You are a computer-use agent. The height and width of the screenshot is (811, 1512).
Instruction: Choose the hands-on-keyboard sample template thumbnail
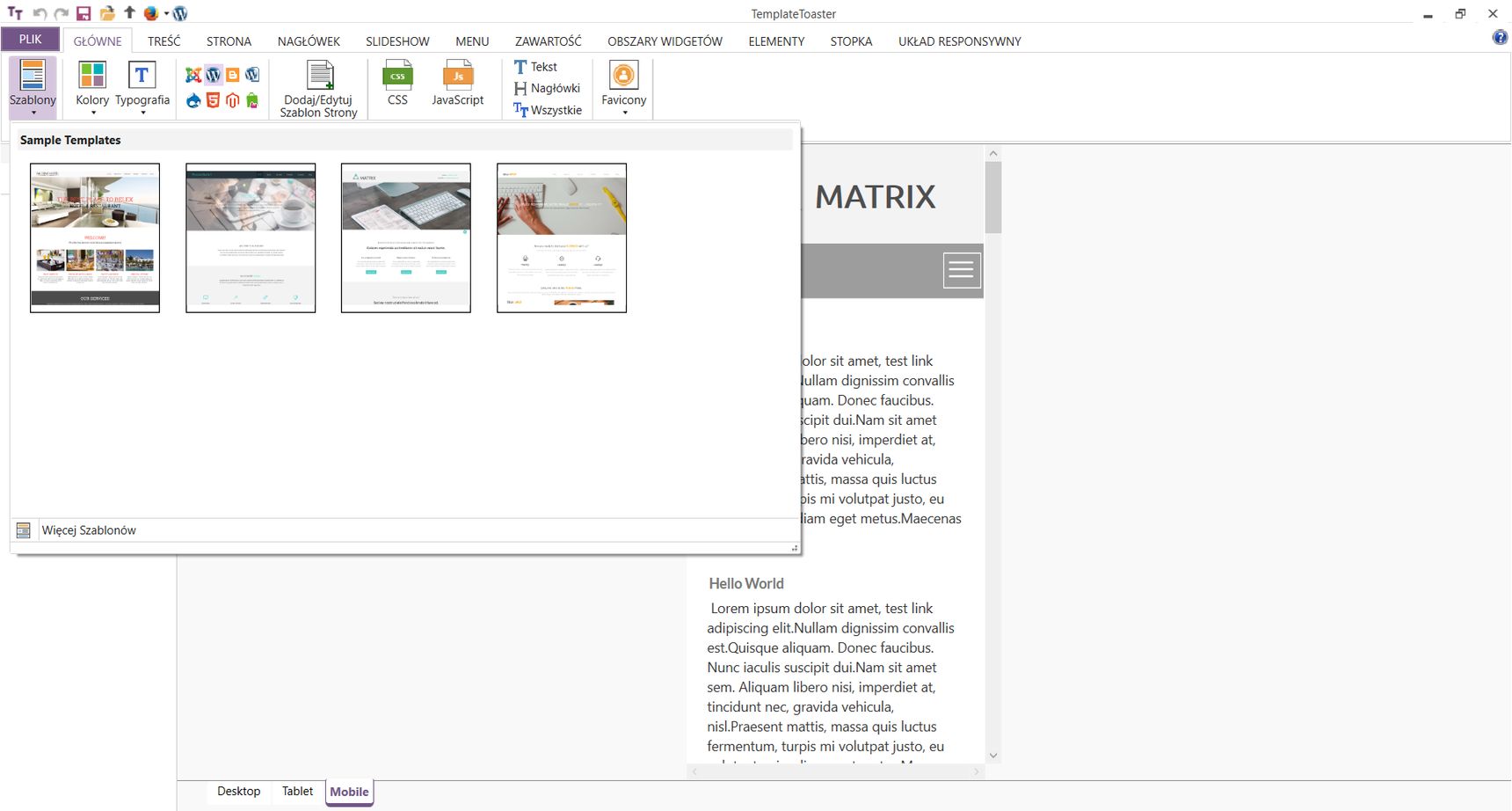[x=562, y=237]
